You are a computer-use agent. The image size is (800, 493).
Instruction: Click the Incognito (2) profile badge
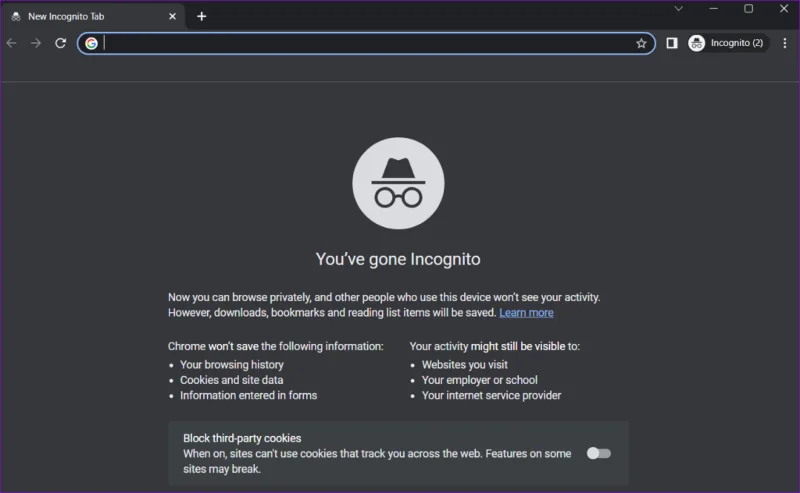pos(727,43)
